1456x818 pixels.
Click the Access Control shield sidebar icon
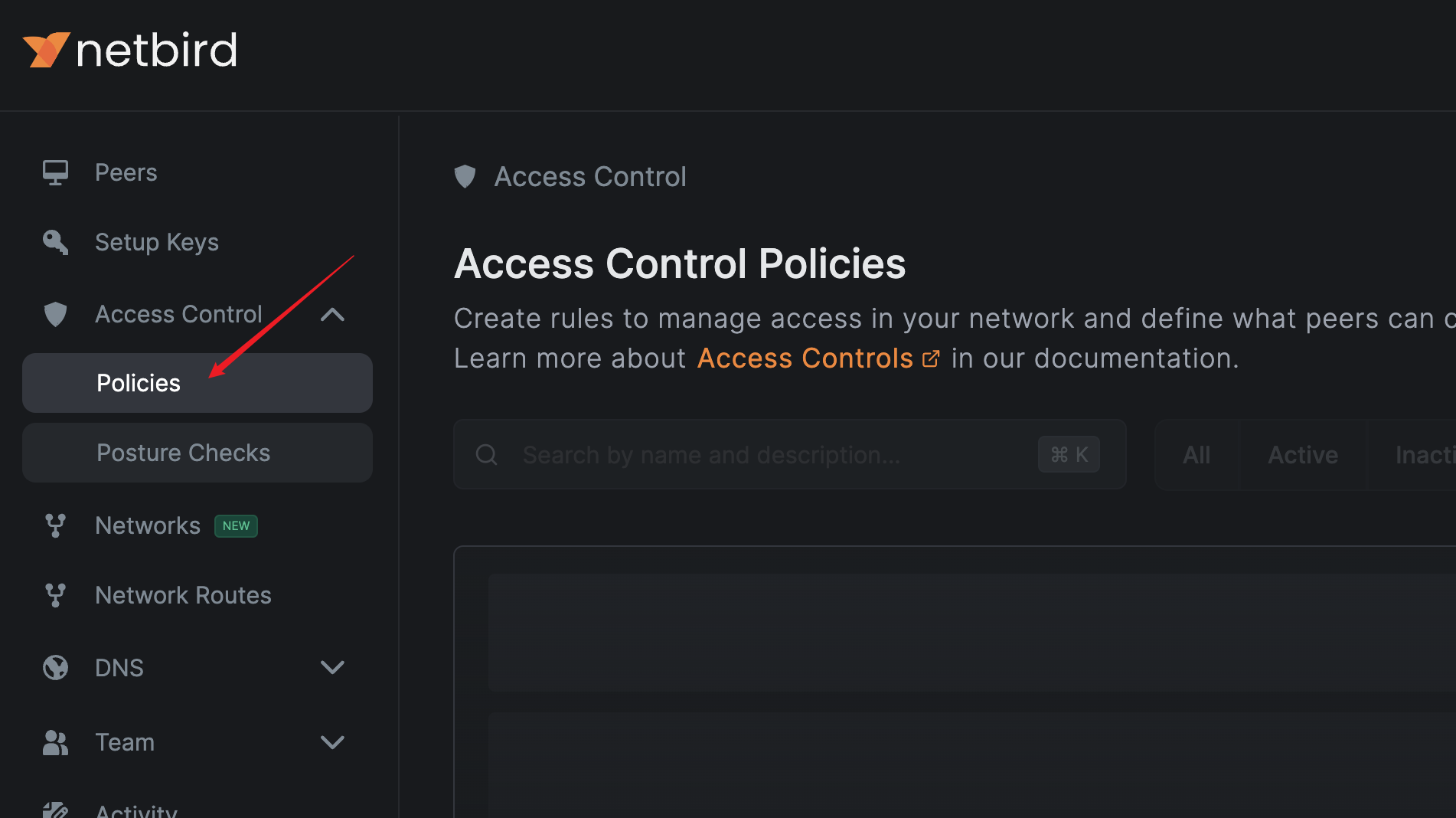[x=55, y=314]
